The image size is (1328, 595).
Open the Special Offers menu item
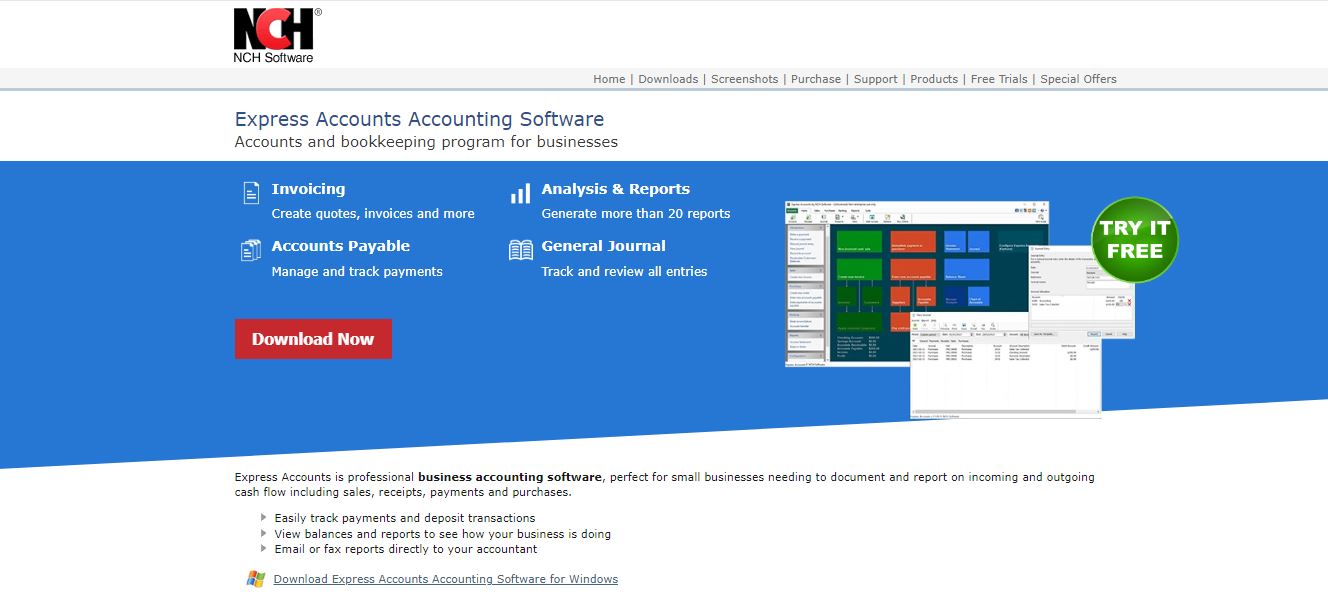(1078, 79)
